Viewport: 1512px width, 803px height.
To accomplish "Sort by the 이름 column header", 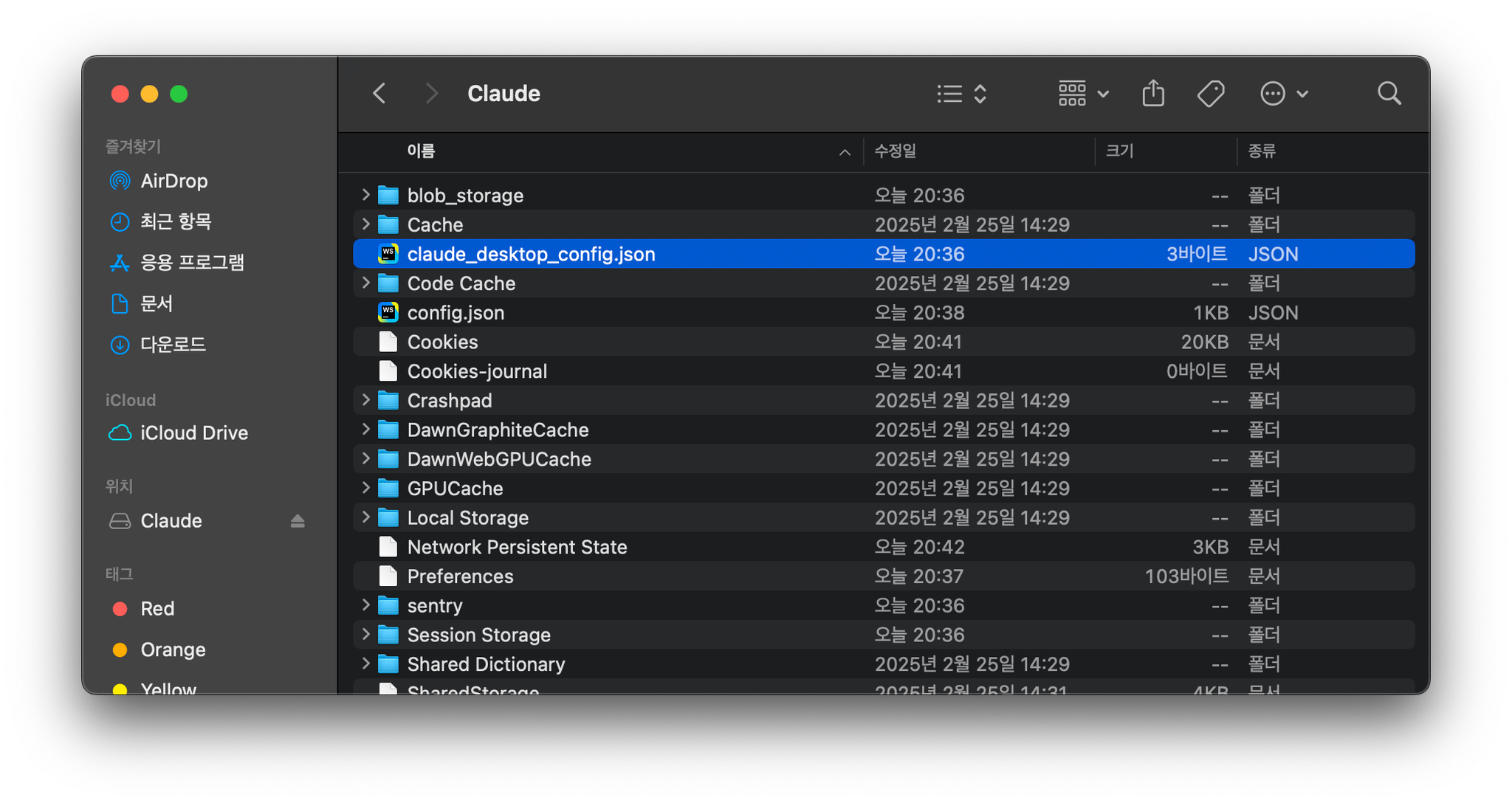I will [421, 151].
